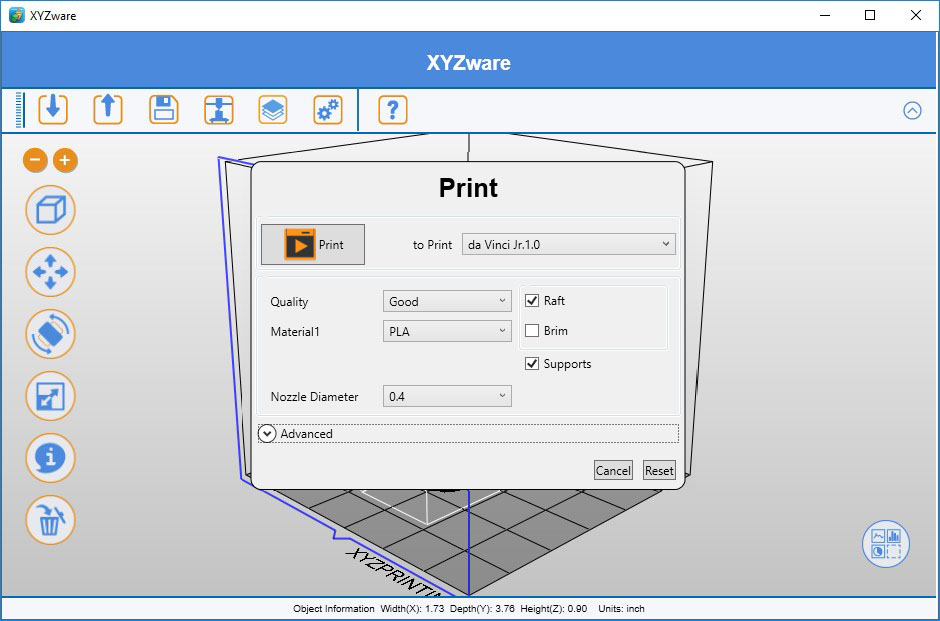940x621 pixels.
Task: Uncheck the Raft checkbox
Action: coord(532,300)
